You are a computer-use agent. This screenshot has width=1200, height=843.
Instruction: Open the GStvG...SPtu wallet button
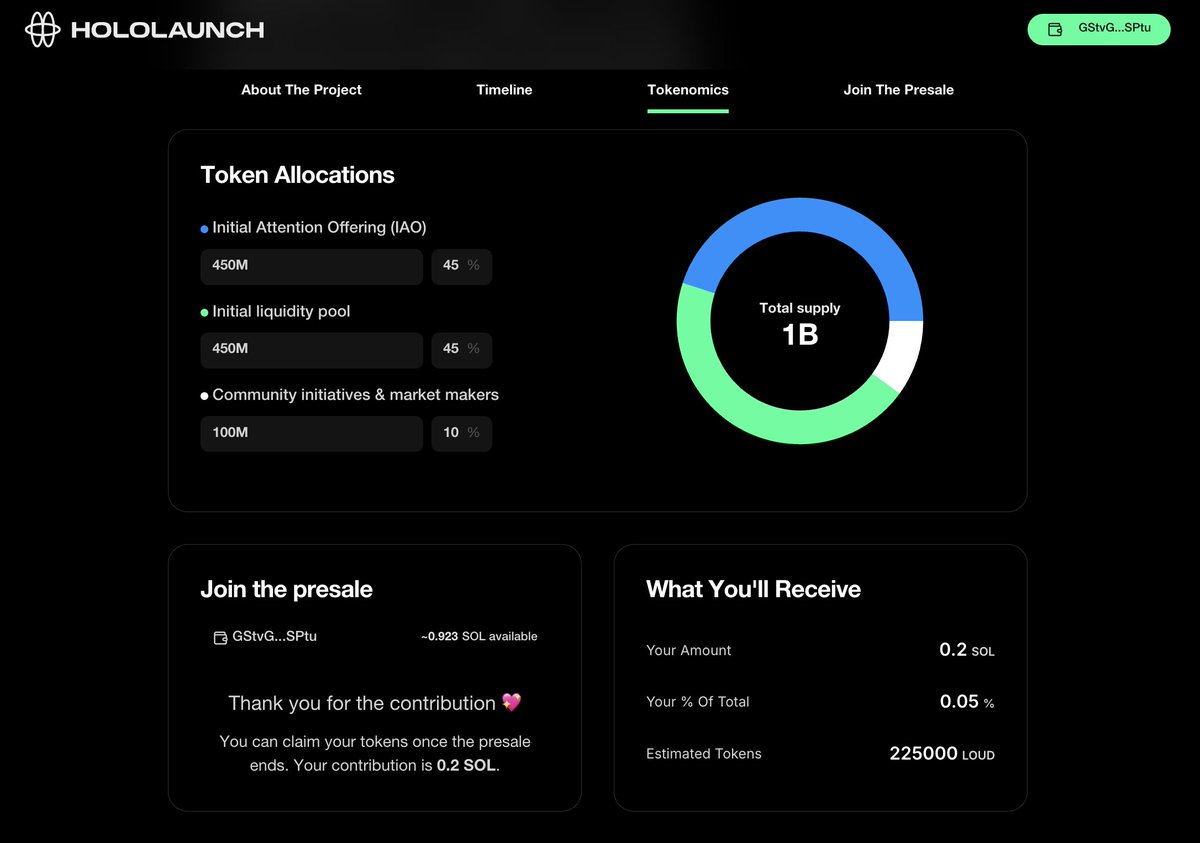click(1099, 29)
